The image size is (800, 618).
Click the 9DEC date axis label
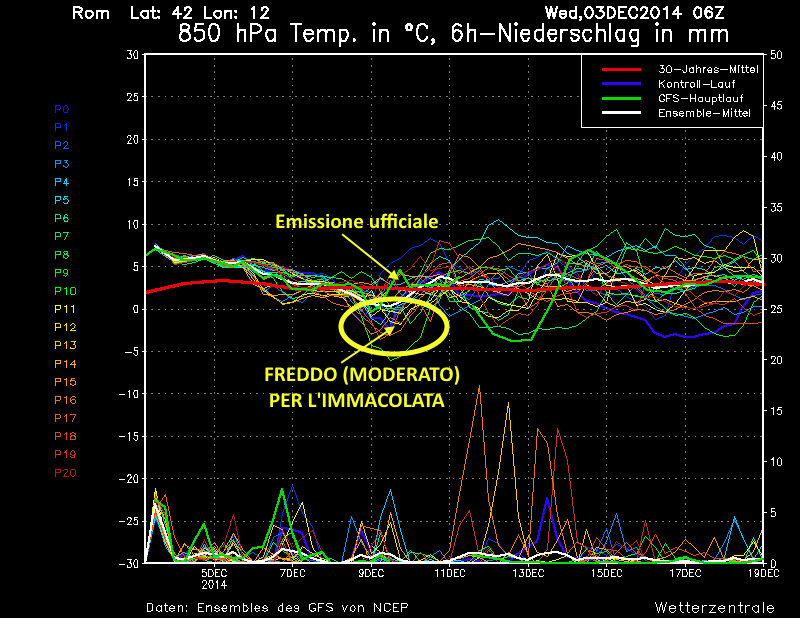pos(371,574)
